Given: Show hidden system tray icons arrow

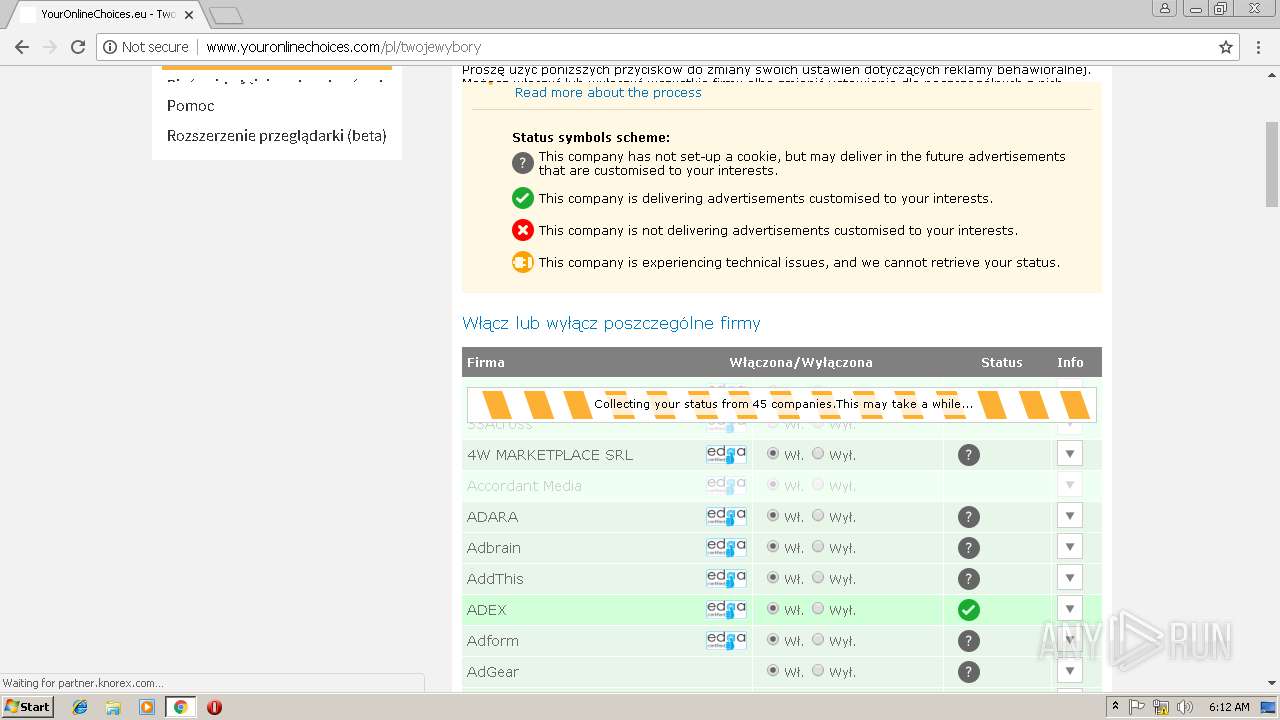Looking at the screenshot, I should 1115,707.
